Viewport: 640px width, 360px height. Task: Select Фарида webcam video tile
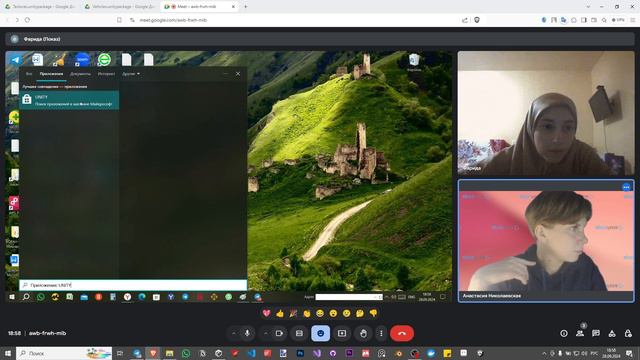(546, 113)
